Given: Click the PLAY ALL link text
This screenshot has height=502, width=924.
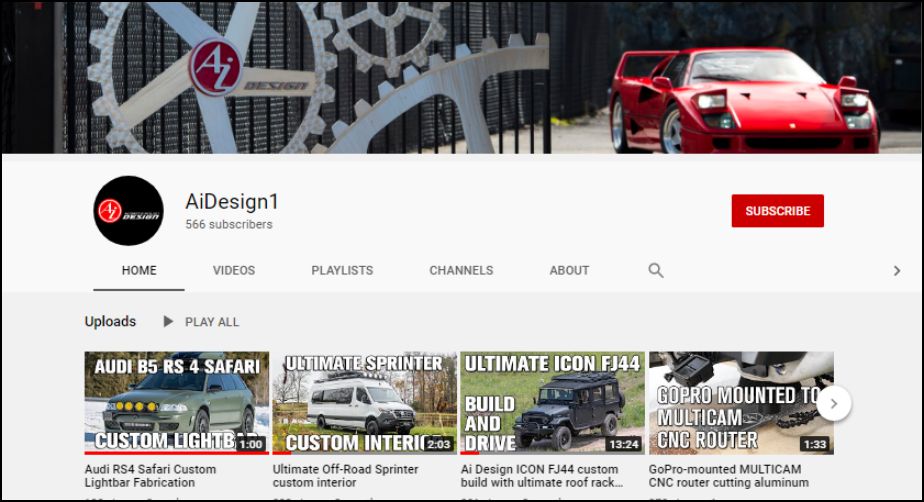Looking at the screenshot, I should click(212, 322).
